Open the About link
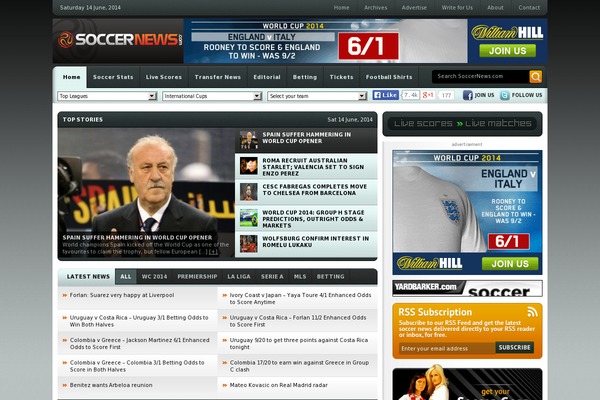Screen dimensions: 600x400 click(x=495, y=7)
